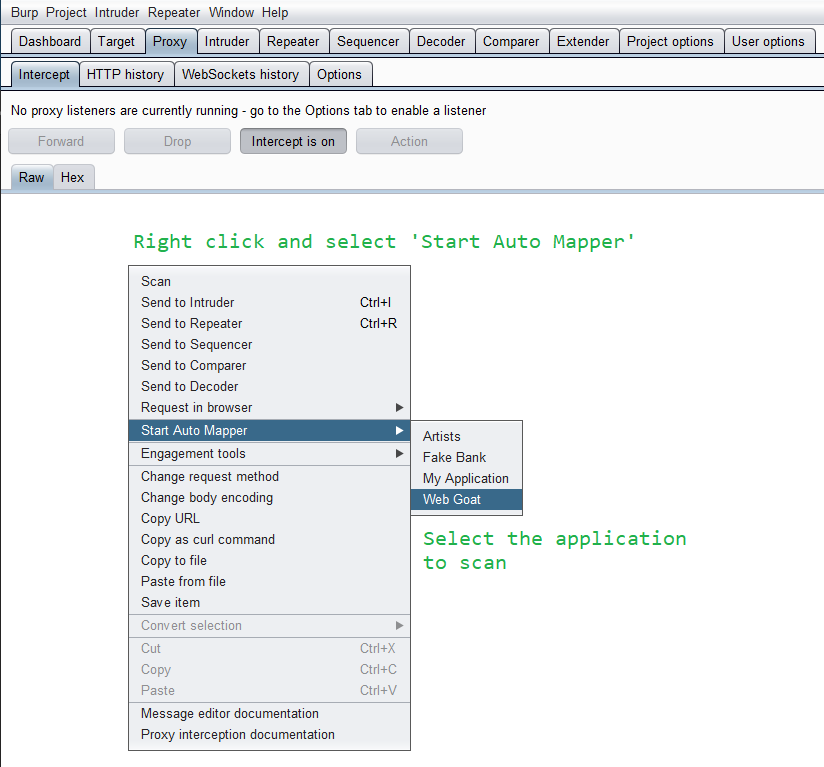Choose Fake Bank application
The width and height of the screenshot is (824, 767).
(x=454, y=457)
